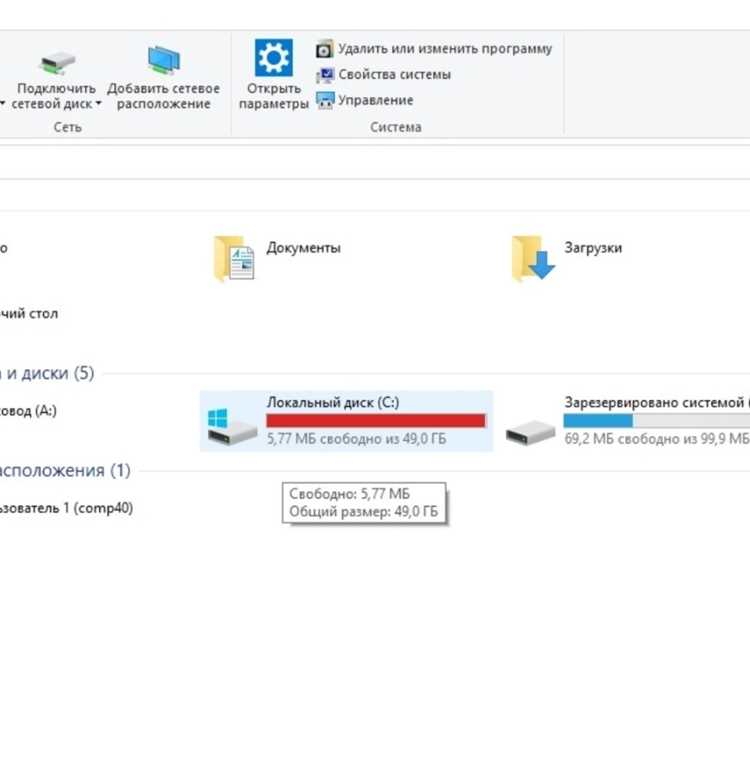Click 'Удалить или изменить программу' option

point(445,49)
